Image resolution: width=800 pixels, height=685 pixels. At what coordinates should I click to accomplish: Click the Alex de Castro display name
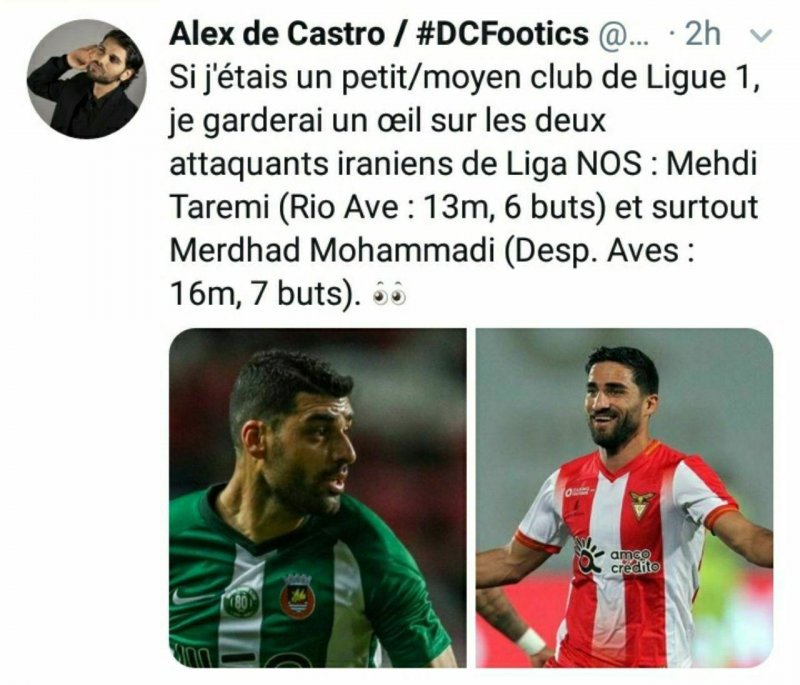pyautogui.click(x=277, y=34)
